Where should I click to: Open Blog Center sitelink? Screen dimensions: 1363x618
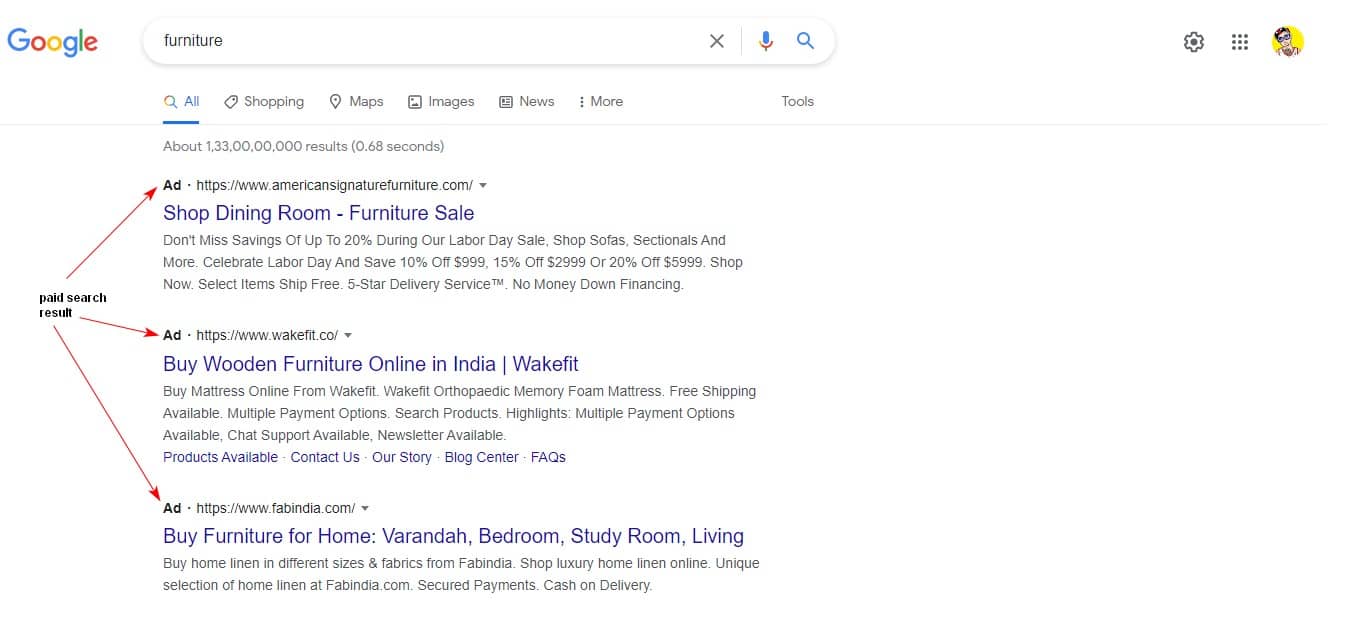[x=482, y=457]
